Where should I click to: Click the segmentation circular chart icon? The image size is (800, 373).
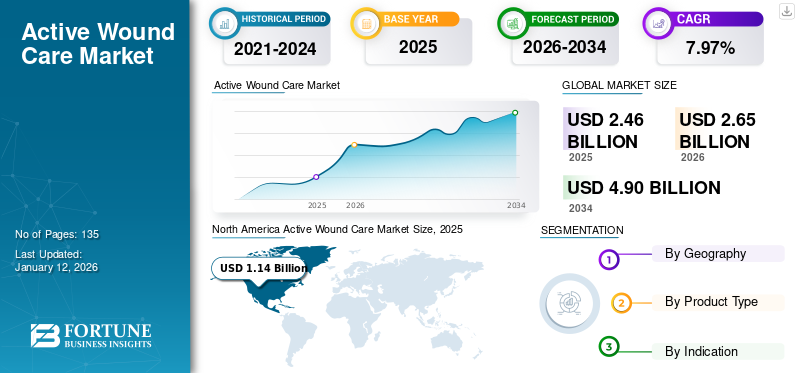point(570,304)
